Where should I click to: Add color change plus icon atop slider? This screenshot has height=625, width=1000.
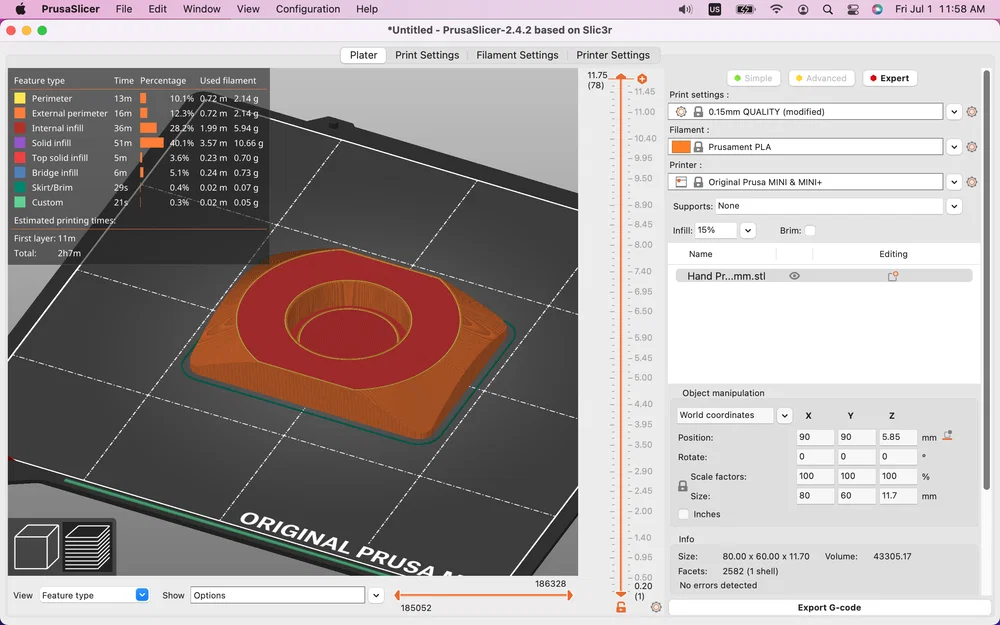click(x=642, y=79)
